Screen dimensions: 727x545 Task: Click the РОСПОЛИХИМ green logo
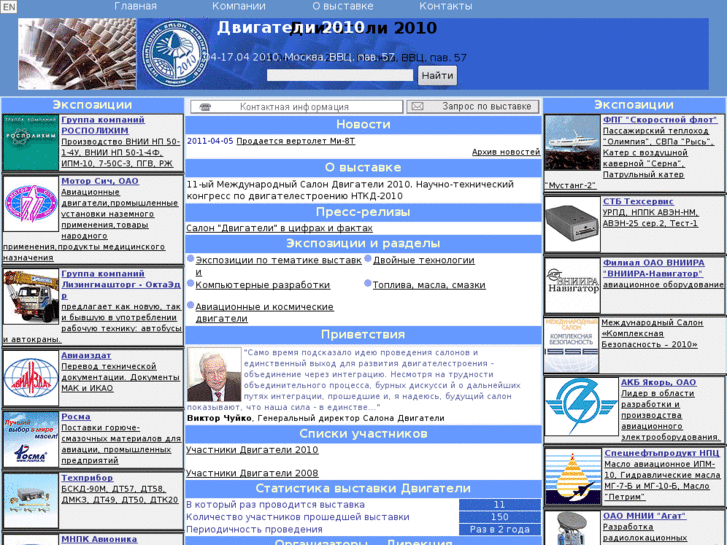pos(31,143)
